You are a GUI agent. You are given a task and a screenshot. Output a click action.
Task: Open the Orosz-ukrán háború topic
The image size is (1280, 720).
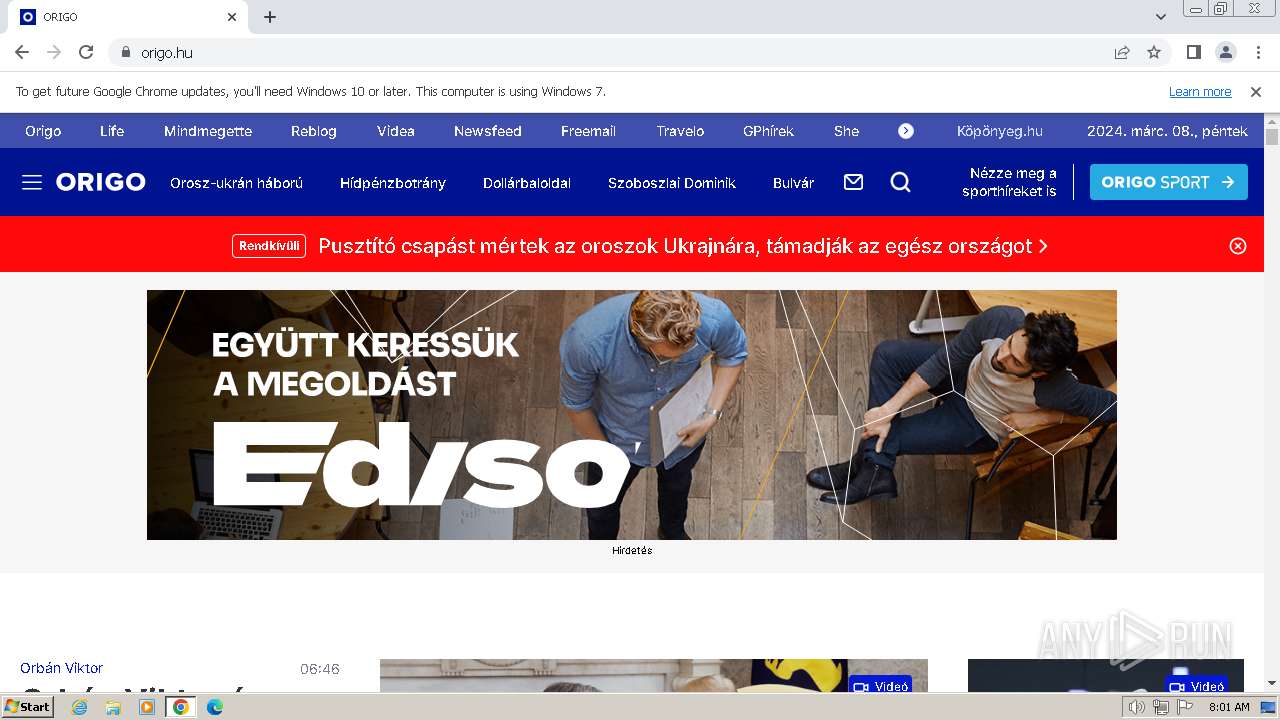click(x=236, y=183)
